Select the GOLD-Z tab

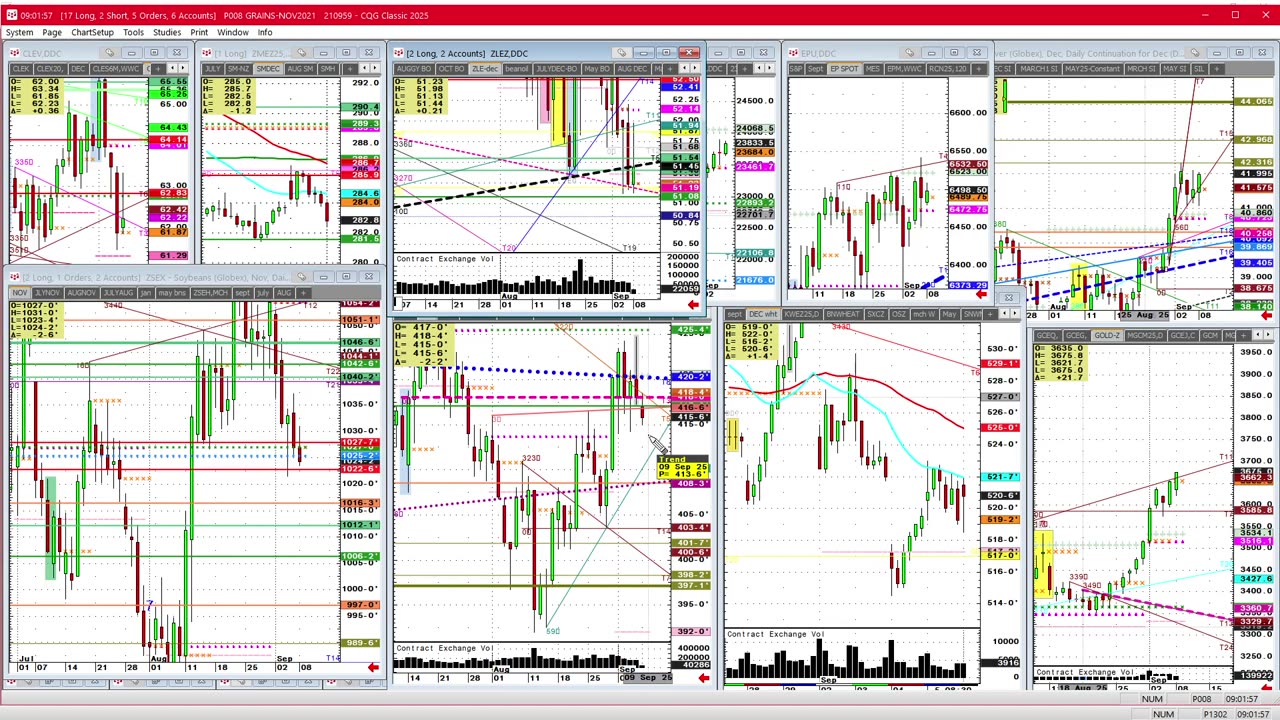pyautogui.click(x=1106, y=335)
